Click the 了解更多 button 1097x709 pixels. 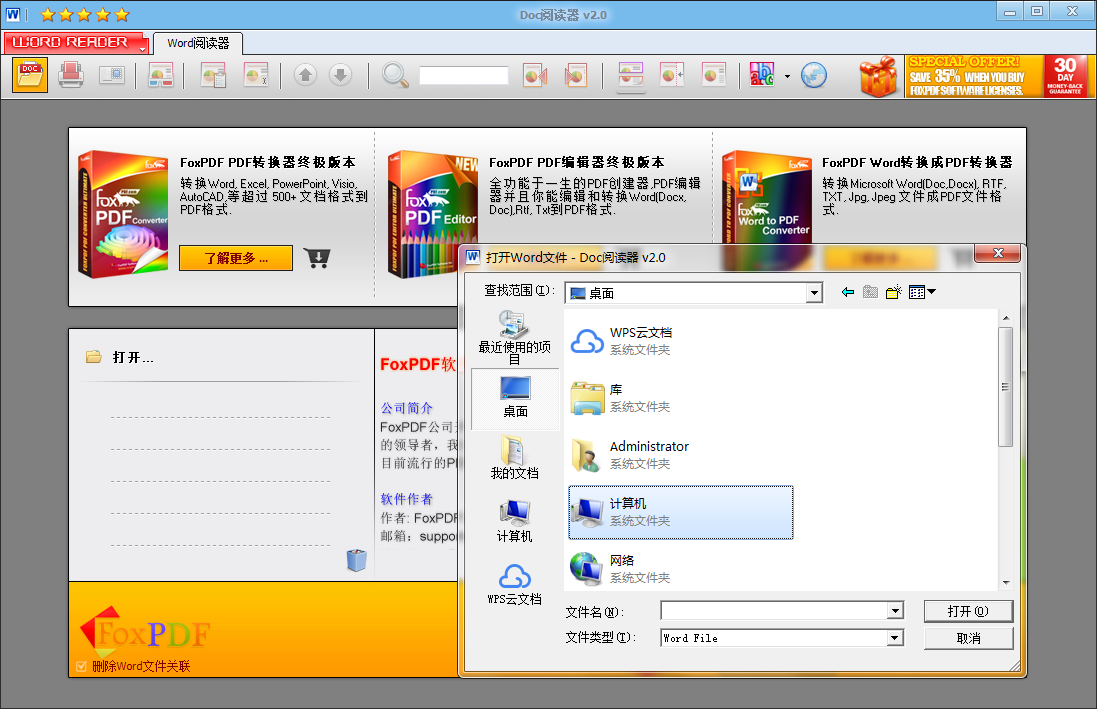click(x=236, y=258)
